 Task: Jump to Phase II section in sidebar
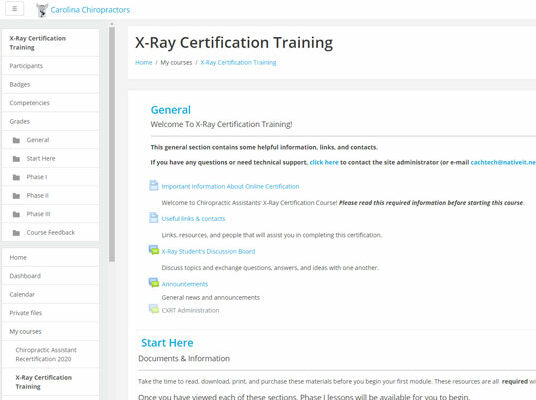pos(51,195)
